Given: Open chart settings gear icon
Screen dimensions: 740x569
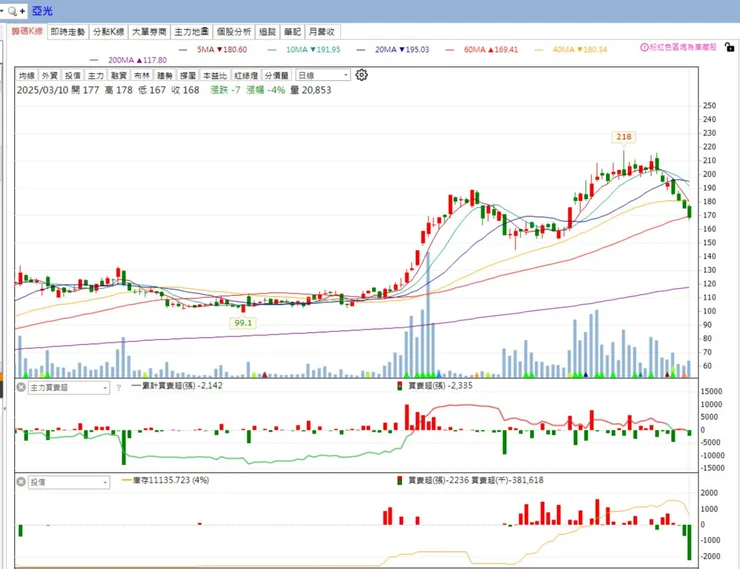Looking at the screenshot, I should pyautogui.click(x=362, y=75).
